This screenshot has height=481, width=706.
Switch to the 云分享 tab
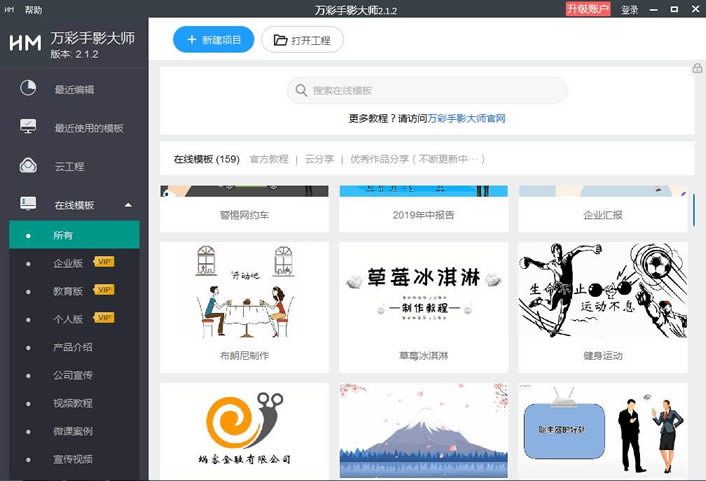(x=319, y=159)
